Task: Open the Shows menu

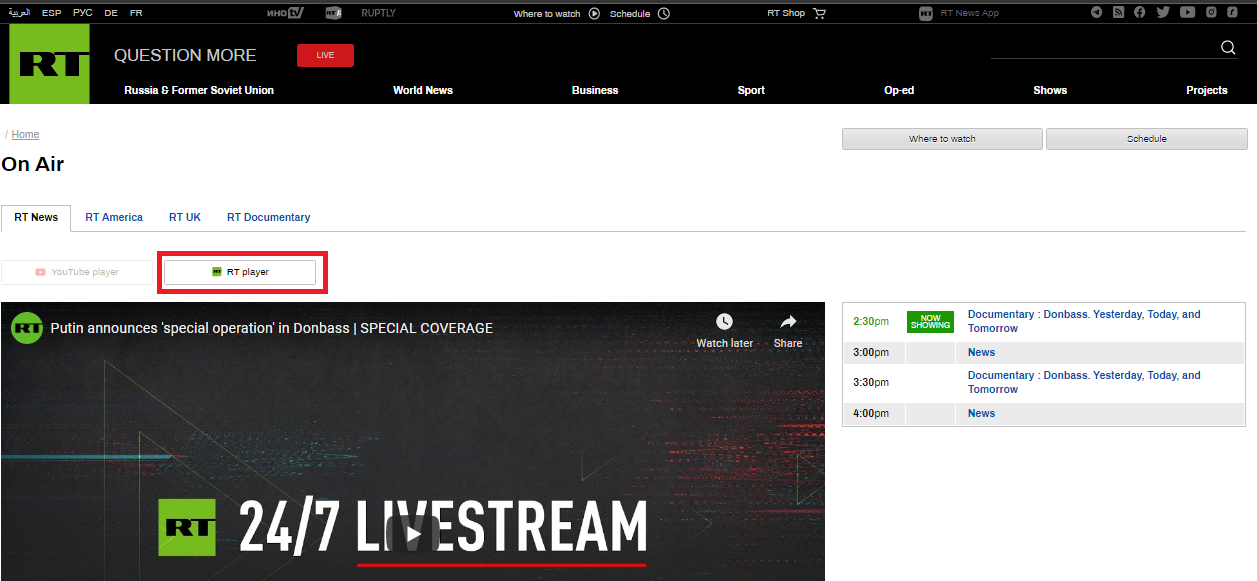Action: pos(1050,90)
